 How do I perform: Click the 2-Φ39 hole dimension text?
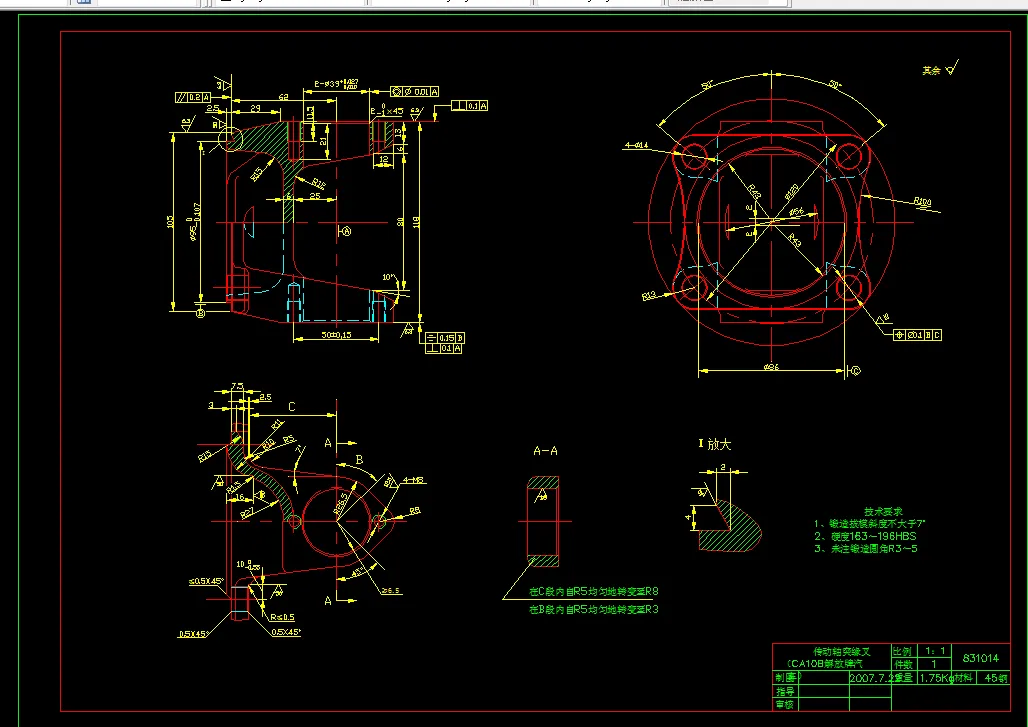pyautogui.click(x=336, y=84)
